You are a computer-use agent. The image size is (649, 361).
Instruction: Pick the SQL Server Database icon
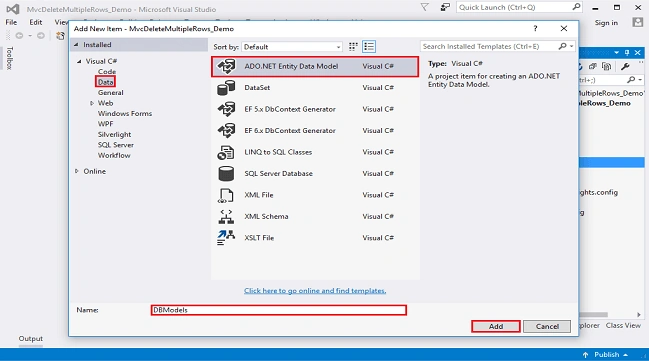click(x=226, y=174)
